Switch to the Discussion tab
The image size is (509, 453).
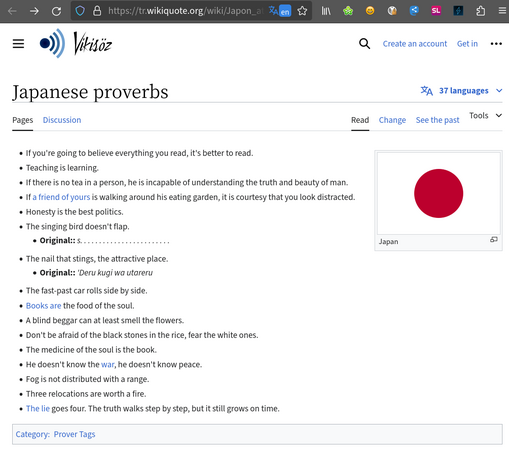62,120
